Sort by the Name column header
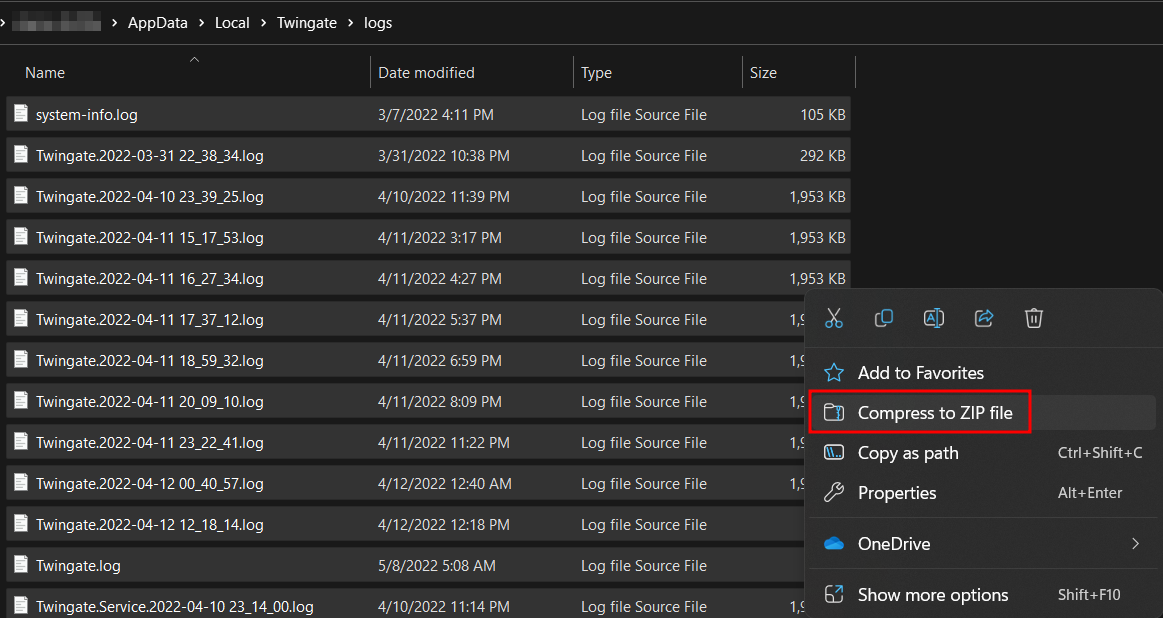Screen dimensions: 1163x618 click(45, 73)
